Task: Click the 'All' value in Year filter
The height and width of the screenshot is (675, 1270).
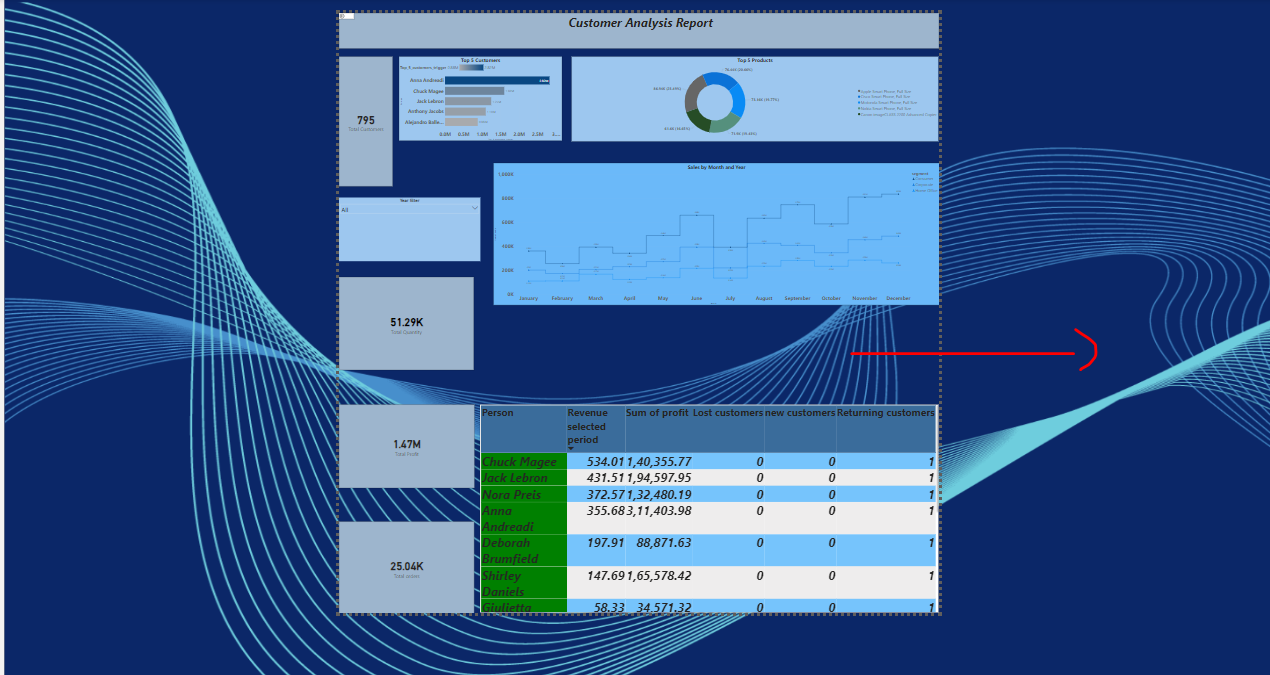Action: (x=345, y=210)
